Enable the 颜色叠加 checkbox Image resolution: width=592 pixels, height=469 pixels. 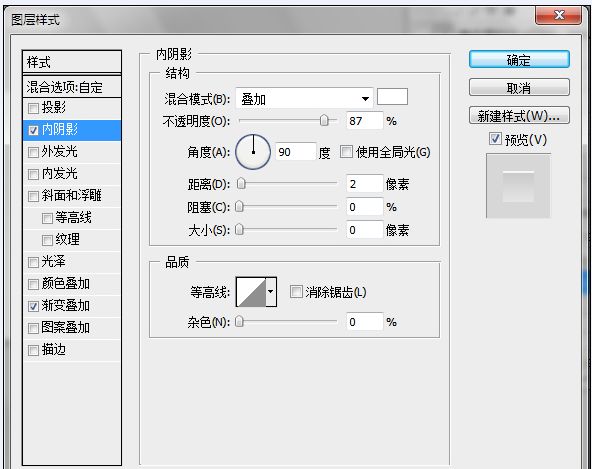(33, 284)
